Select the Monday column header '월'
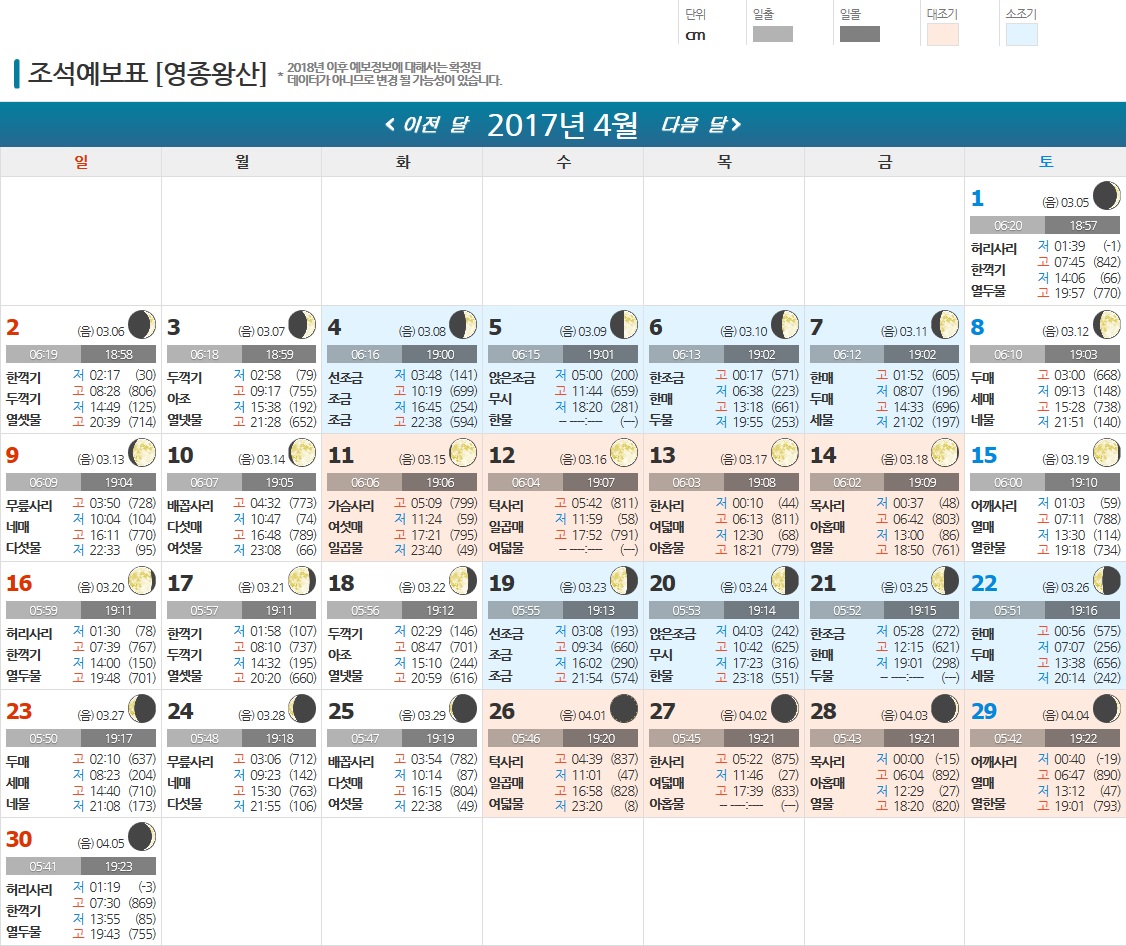 pos(242,162)
